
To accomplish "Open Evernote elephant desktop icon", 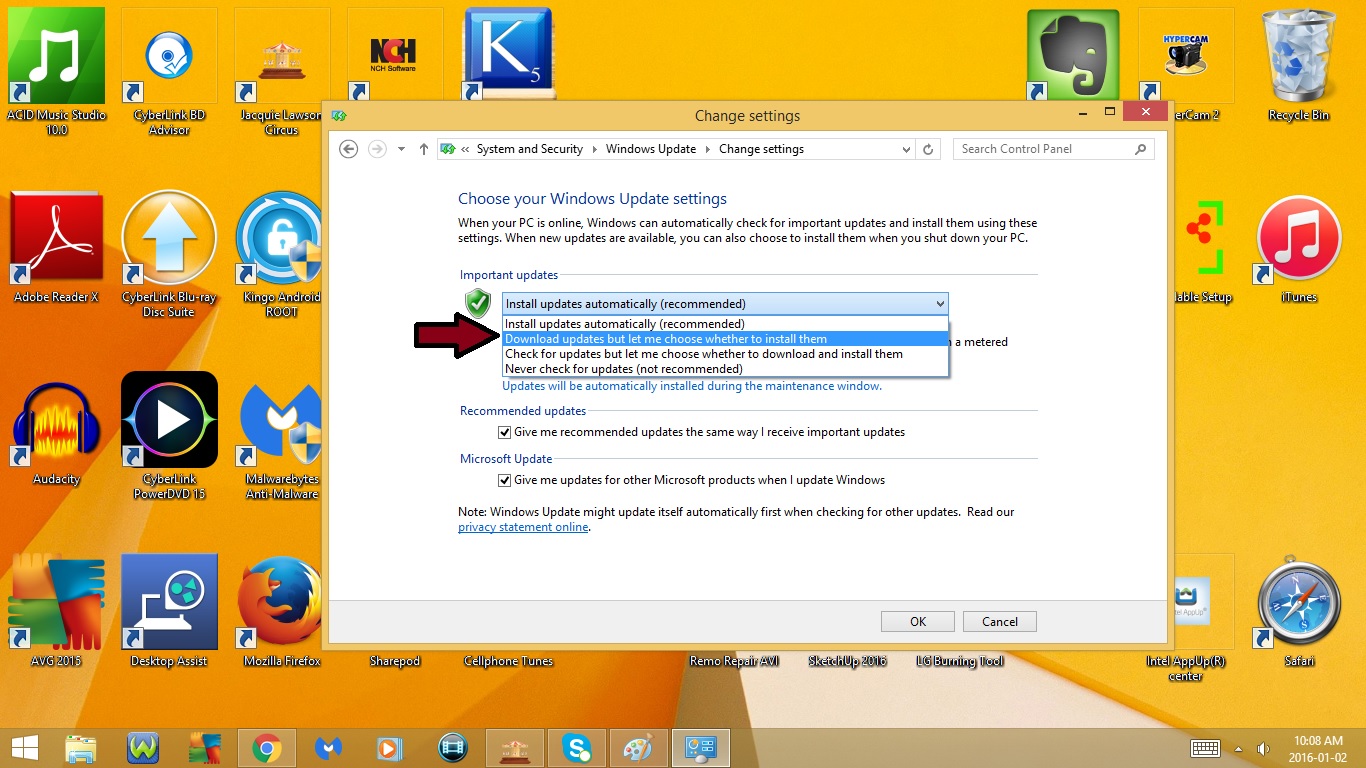I will (1073, 53).
